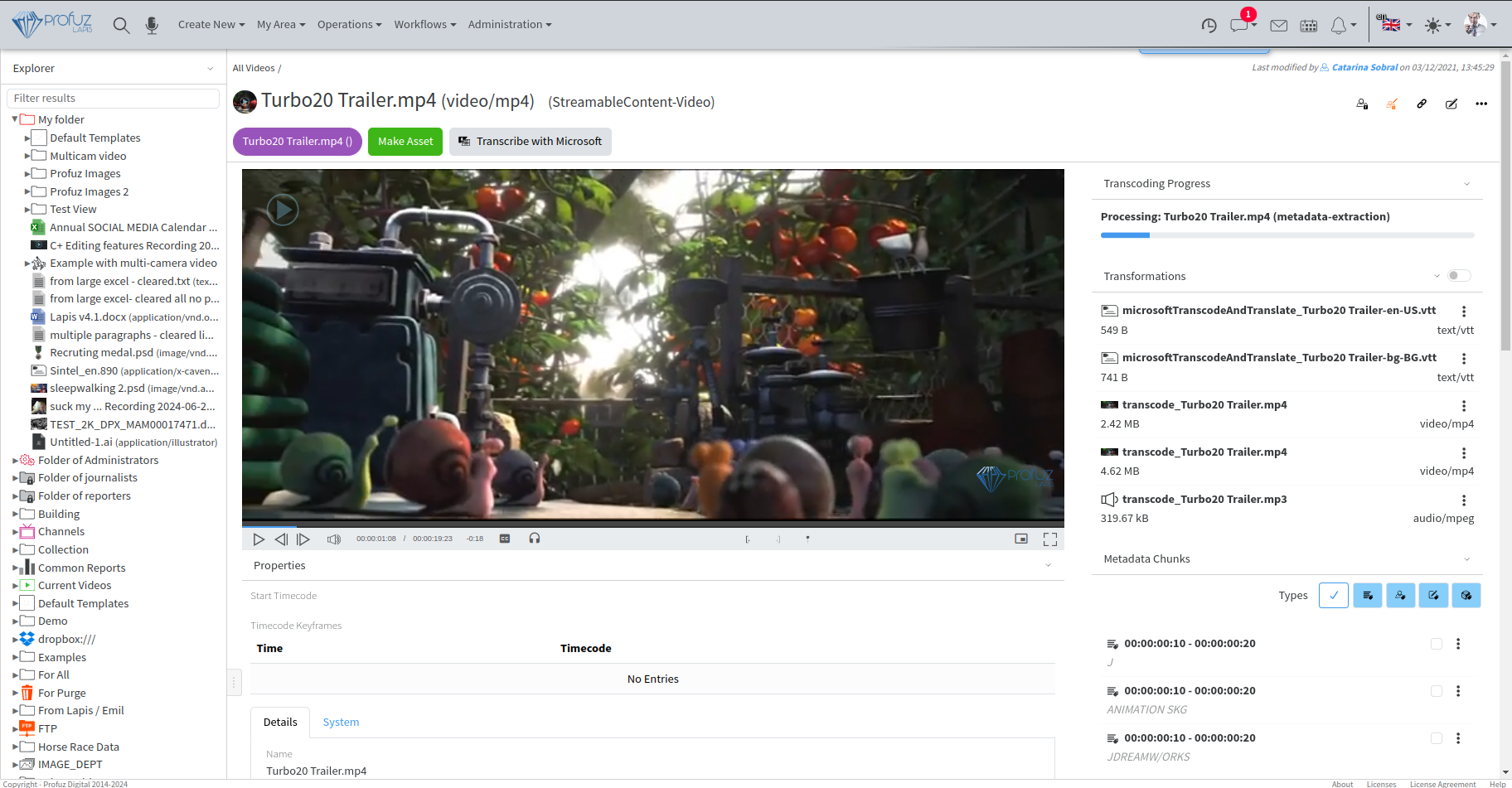Image resolution: width=1512 pixels, height=788 pixels.
Task: Open the user avatar menu
Action: [x=1480, y=24]
